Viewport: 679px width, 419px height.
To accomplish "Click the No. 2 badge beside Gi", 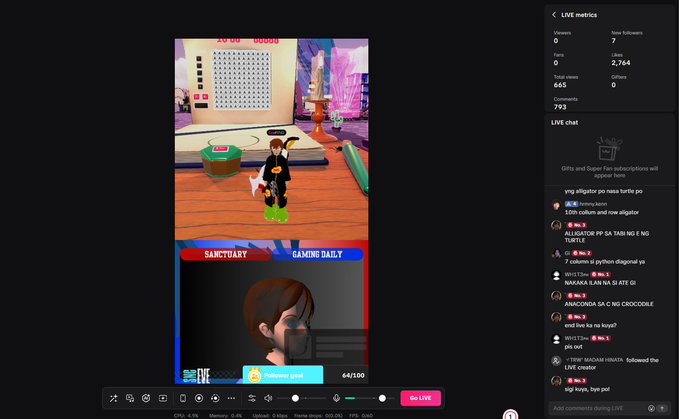I will 582,253.
